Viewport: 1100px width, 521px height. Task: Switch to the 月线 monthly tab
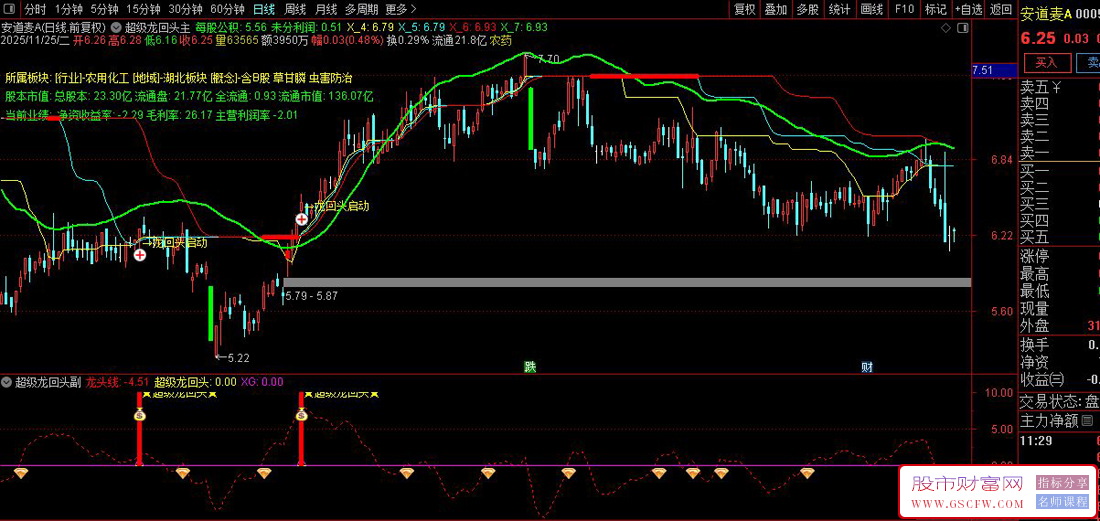[x=326, y=9]
